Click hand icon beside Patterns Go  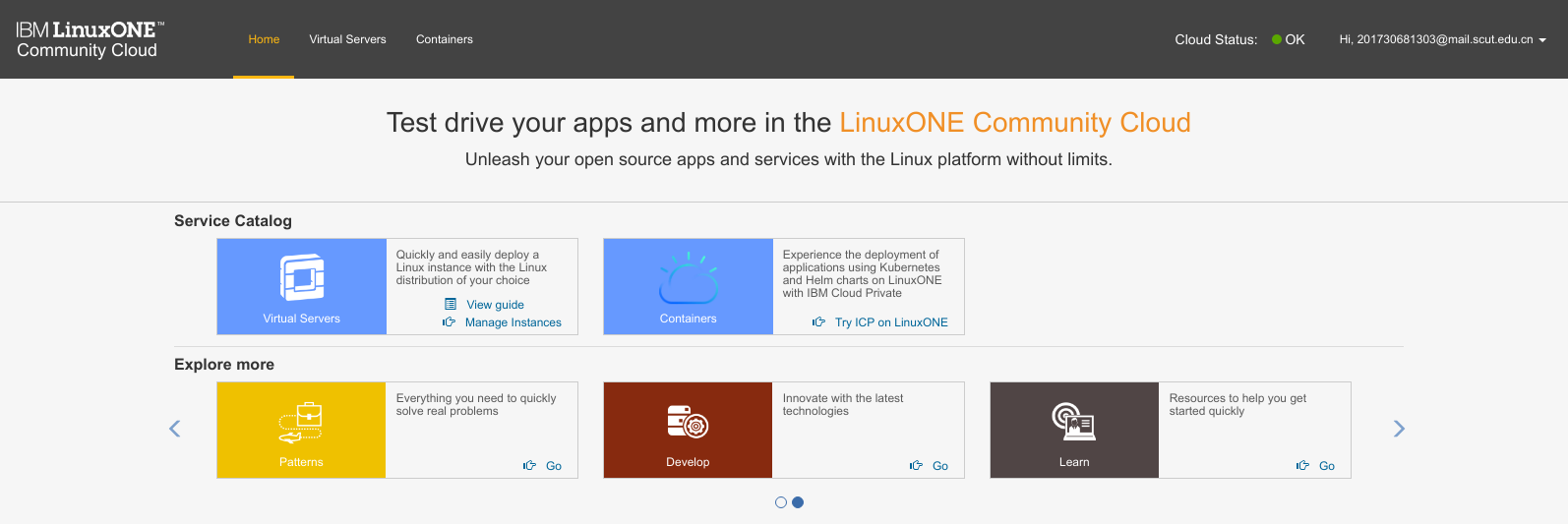[x=529, y=466]
